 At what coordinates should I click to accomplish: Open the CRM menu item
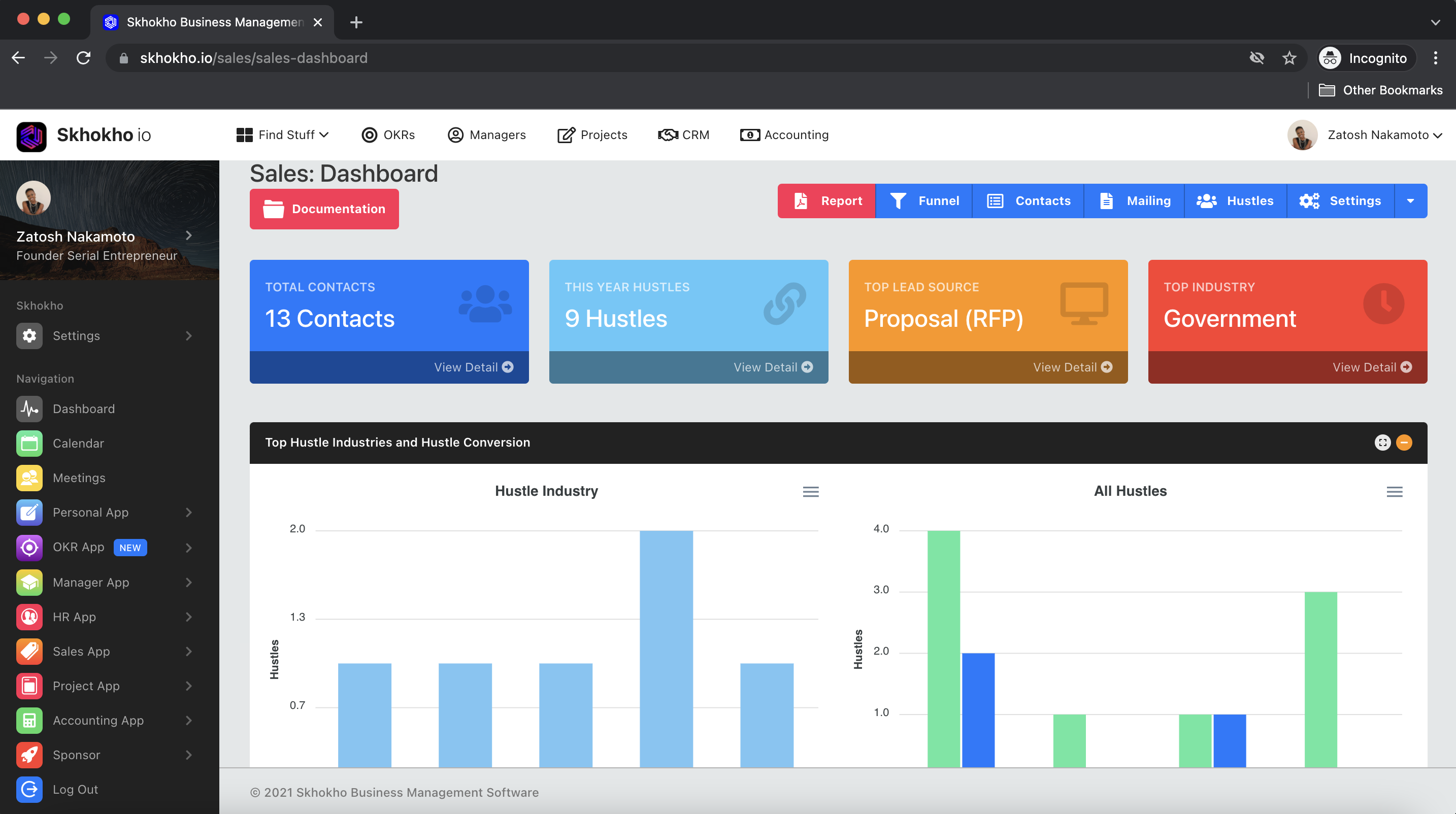point(684,135)
